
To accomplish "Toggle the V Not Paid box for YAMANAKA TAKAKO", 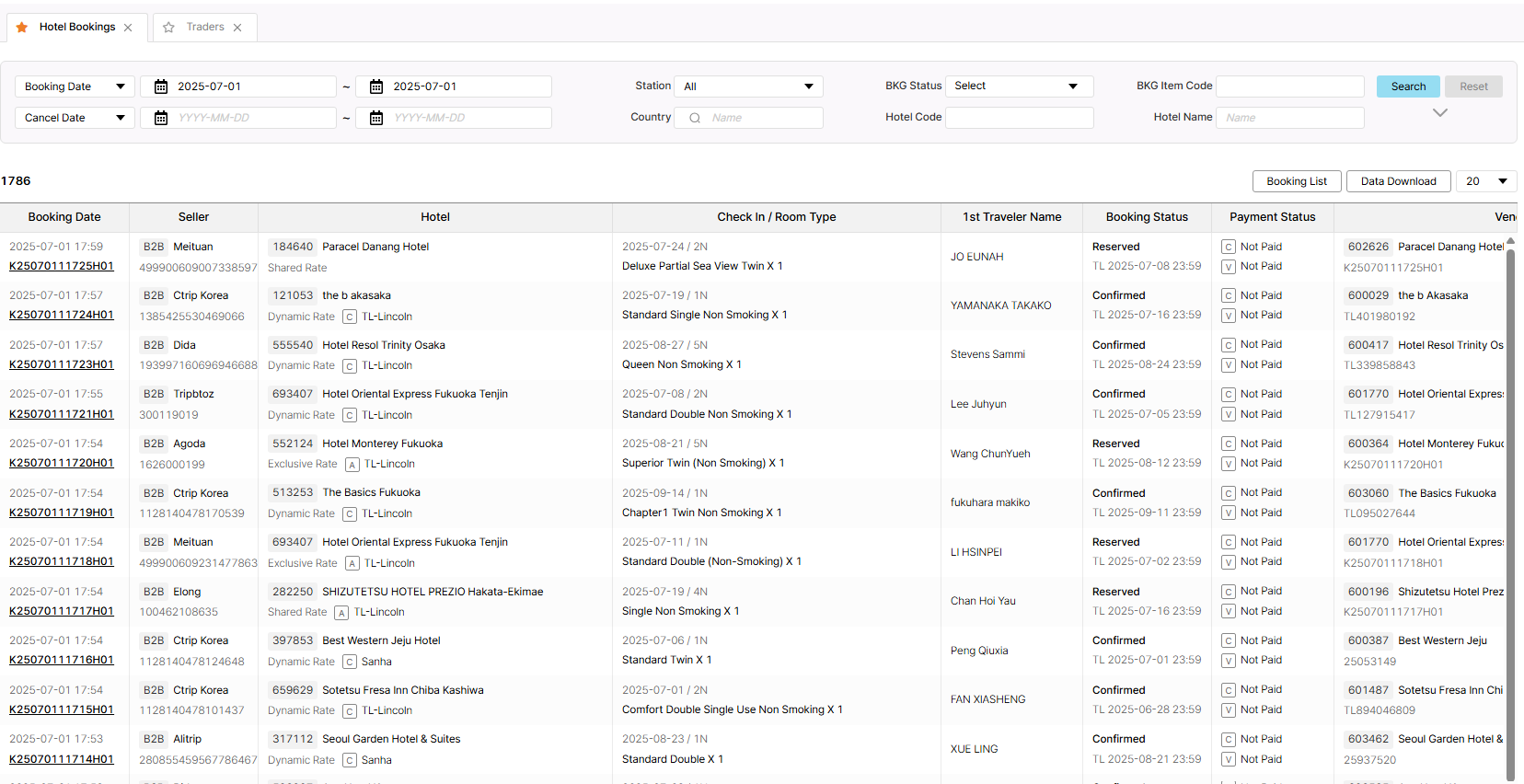I will click(1229, 316).
